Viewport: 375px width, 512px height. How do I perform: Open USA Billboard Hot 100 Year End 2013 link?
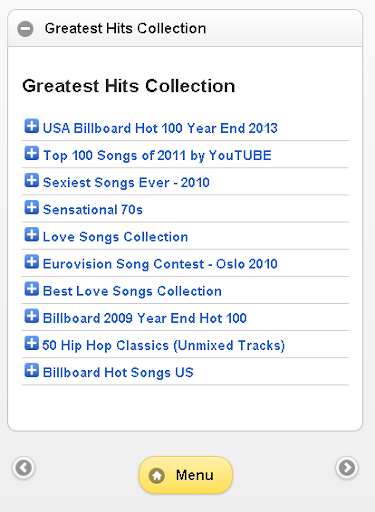point(160,128)
